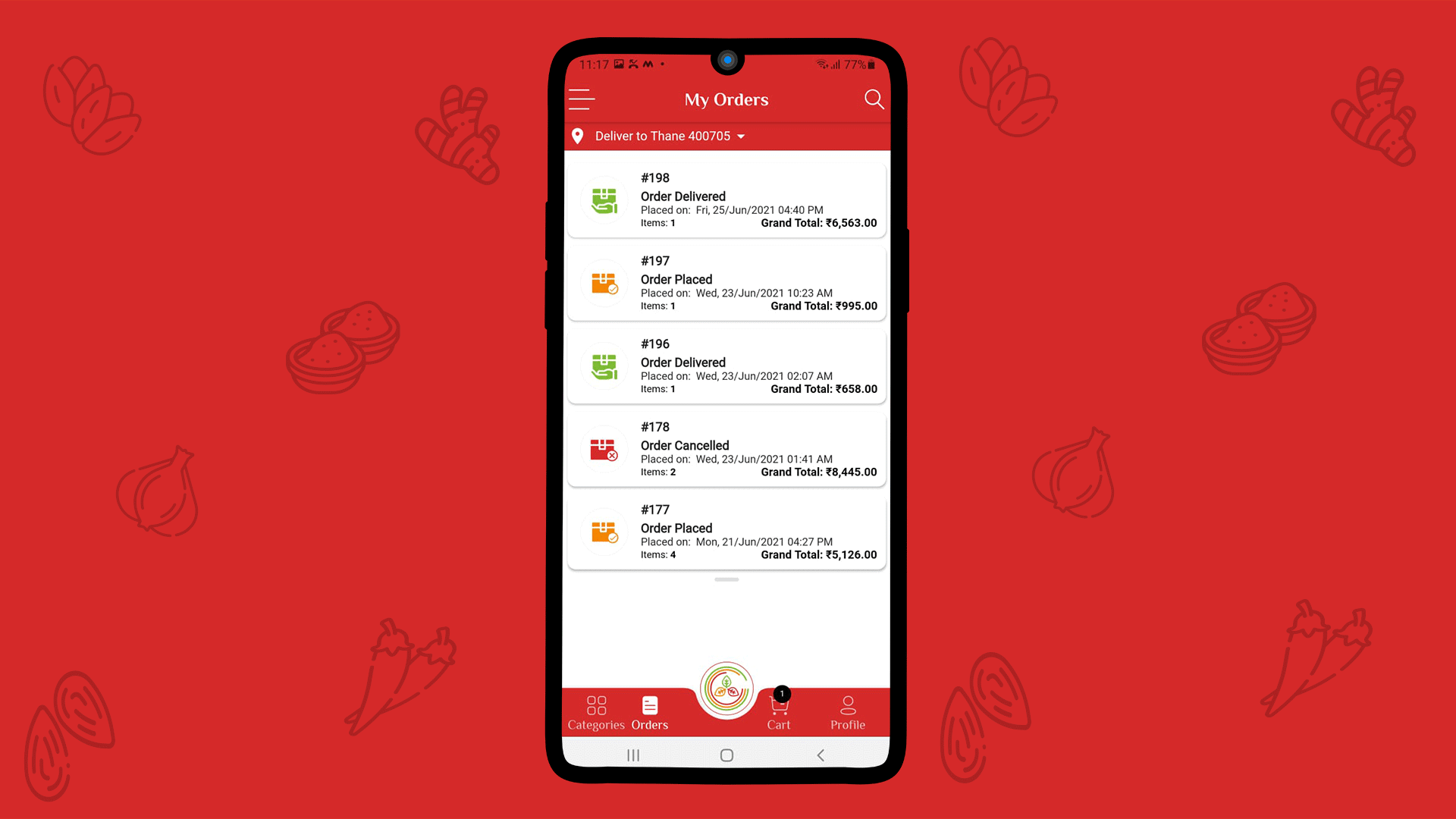Open the Categories section
1456x819 pixels.
point(596,711)
